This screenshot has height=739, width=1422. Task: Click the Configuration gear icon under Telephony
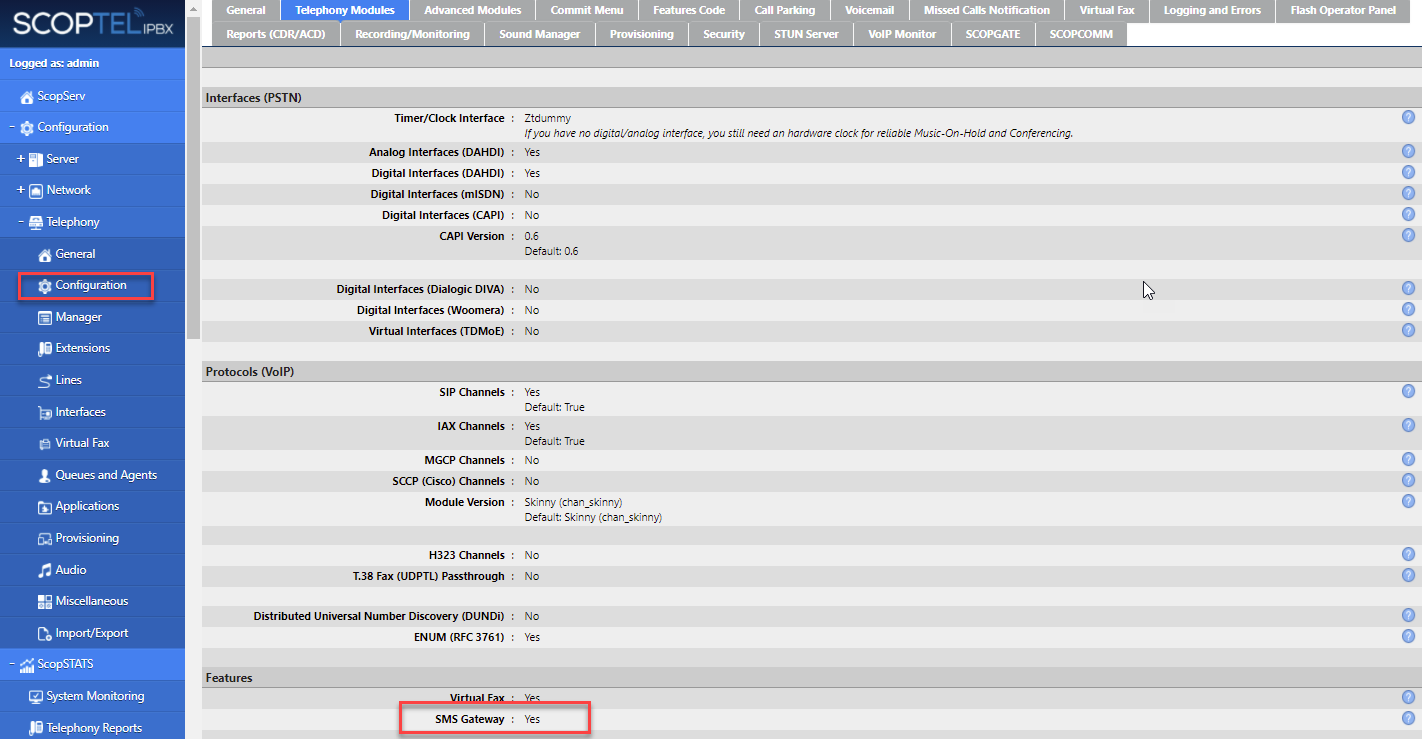[45, 286]
